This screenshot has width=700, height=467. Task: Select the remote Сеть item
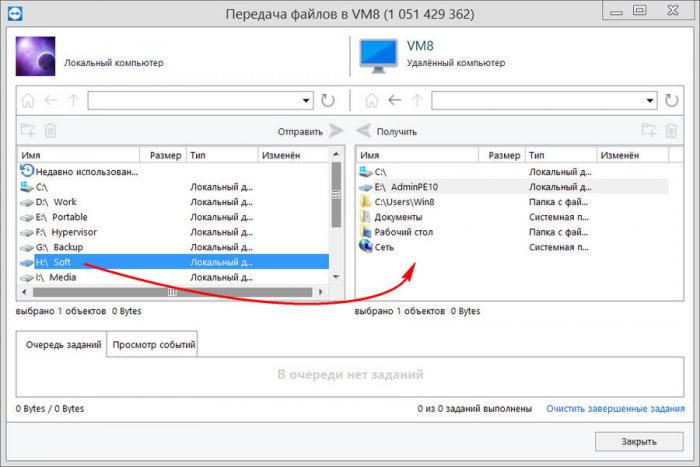point(513,247)
